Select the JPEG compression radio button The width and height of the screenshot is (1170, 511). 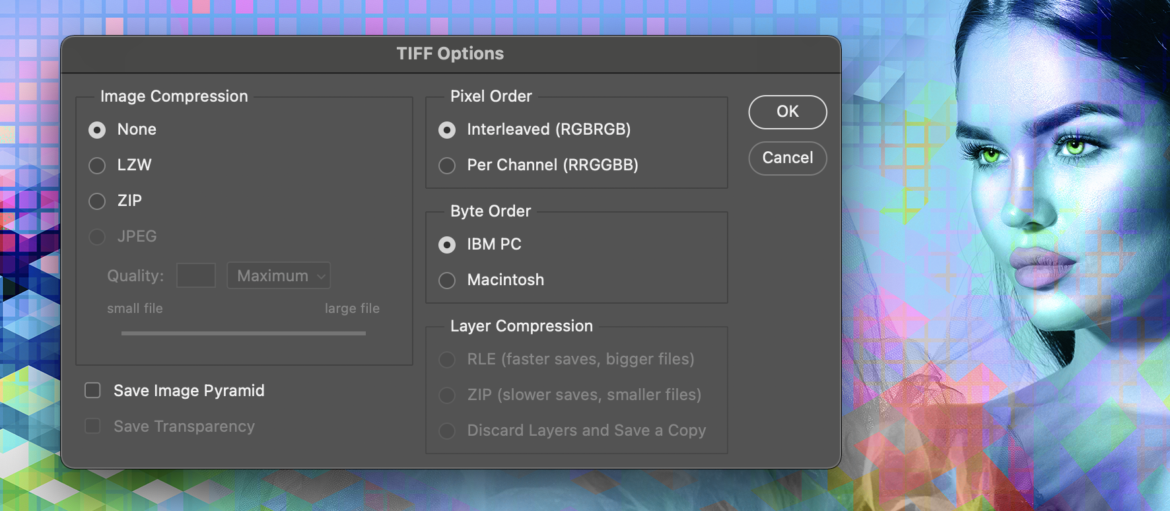point(97,237)
